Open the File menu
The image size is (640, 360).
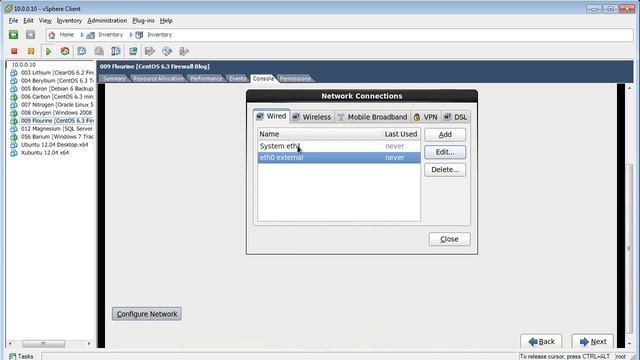tap(13, 20)
